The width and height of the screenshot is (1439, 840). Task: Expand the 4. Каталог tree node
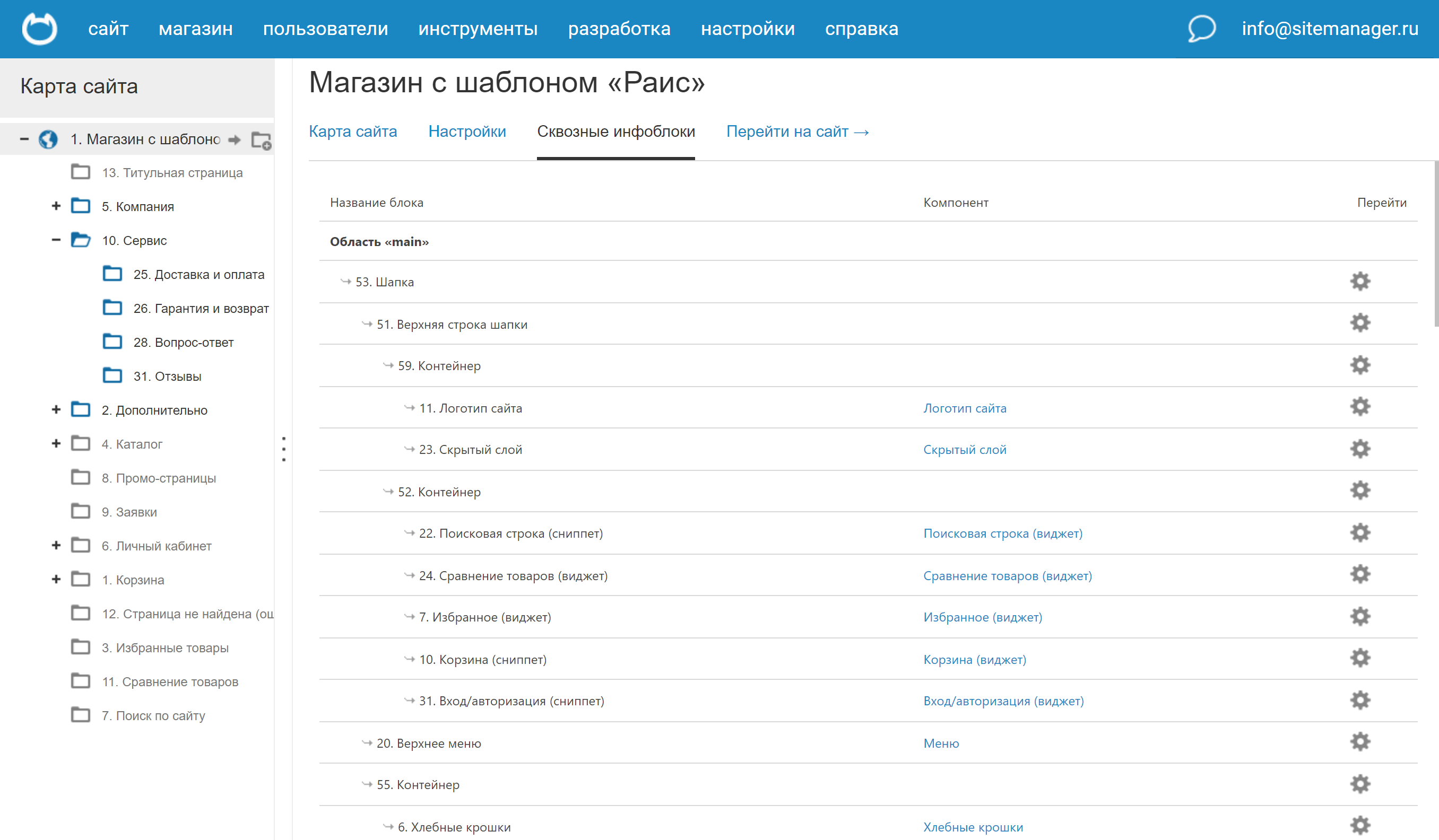[56, 444]
